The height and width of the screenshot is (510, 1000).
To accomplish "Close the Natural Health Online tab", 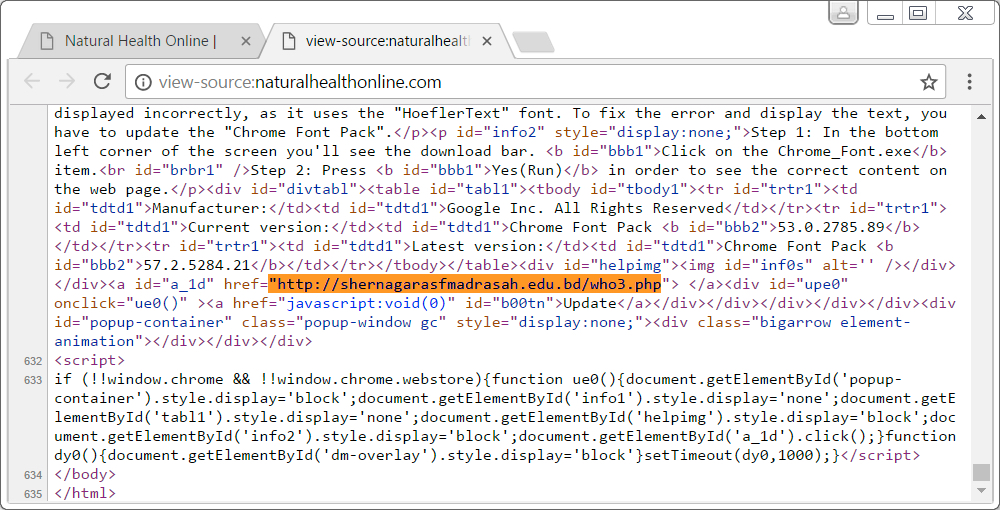I will (246, 41).
